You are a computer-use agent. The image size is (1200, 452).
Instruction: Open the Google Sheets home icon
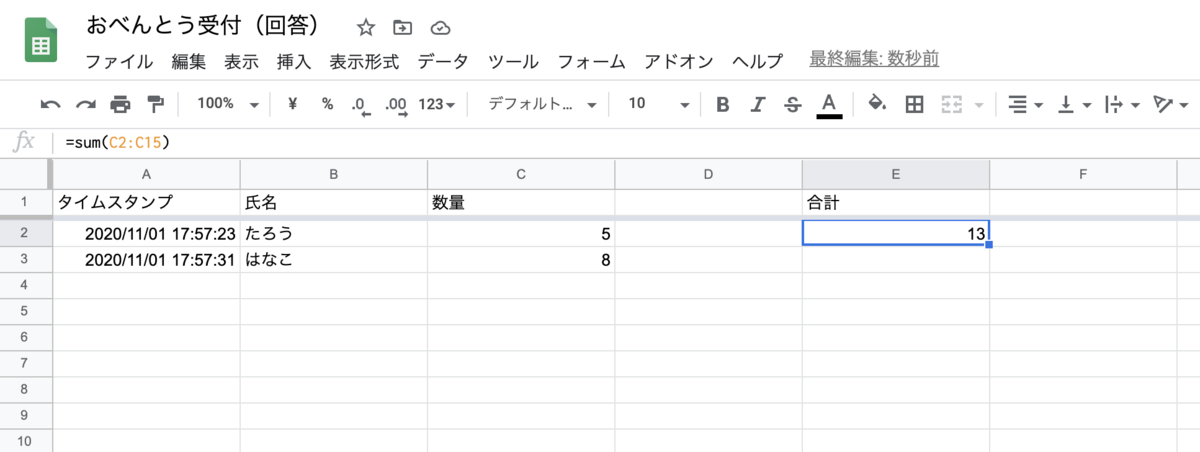(41, 42)
